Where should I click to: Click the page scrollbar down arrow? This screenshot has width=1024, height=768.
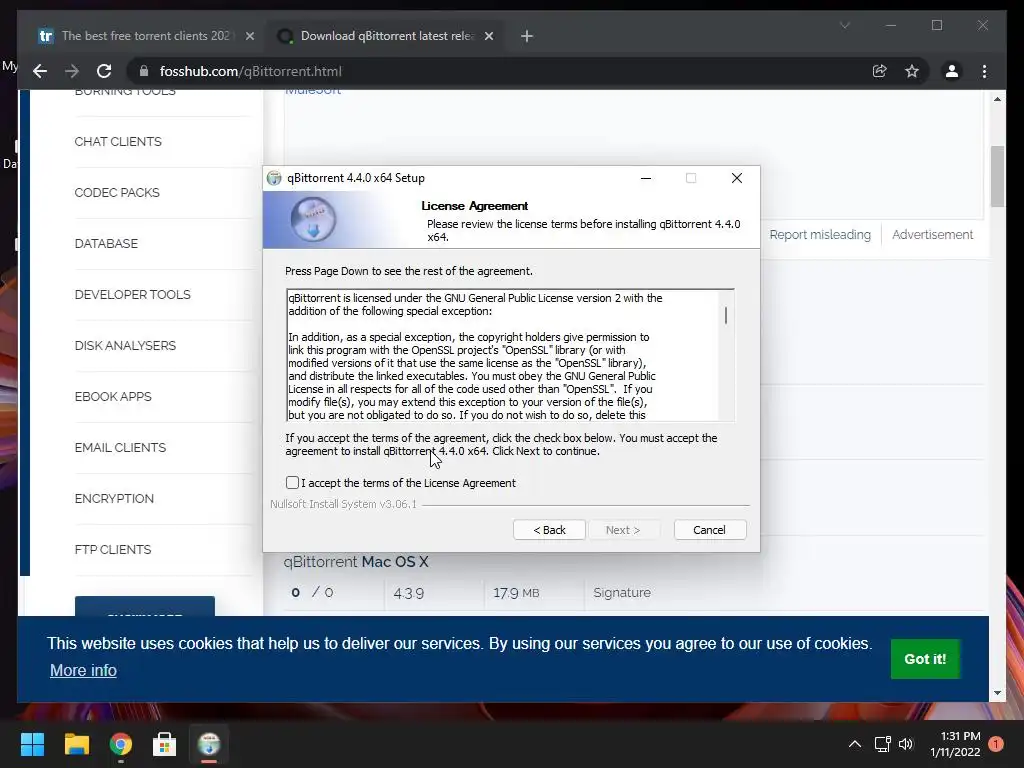[x=997, y=693]
